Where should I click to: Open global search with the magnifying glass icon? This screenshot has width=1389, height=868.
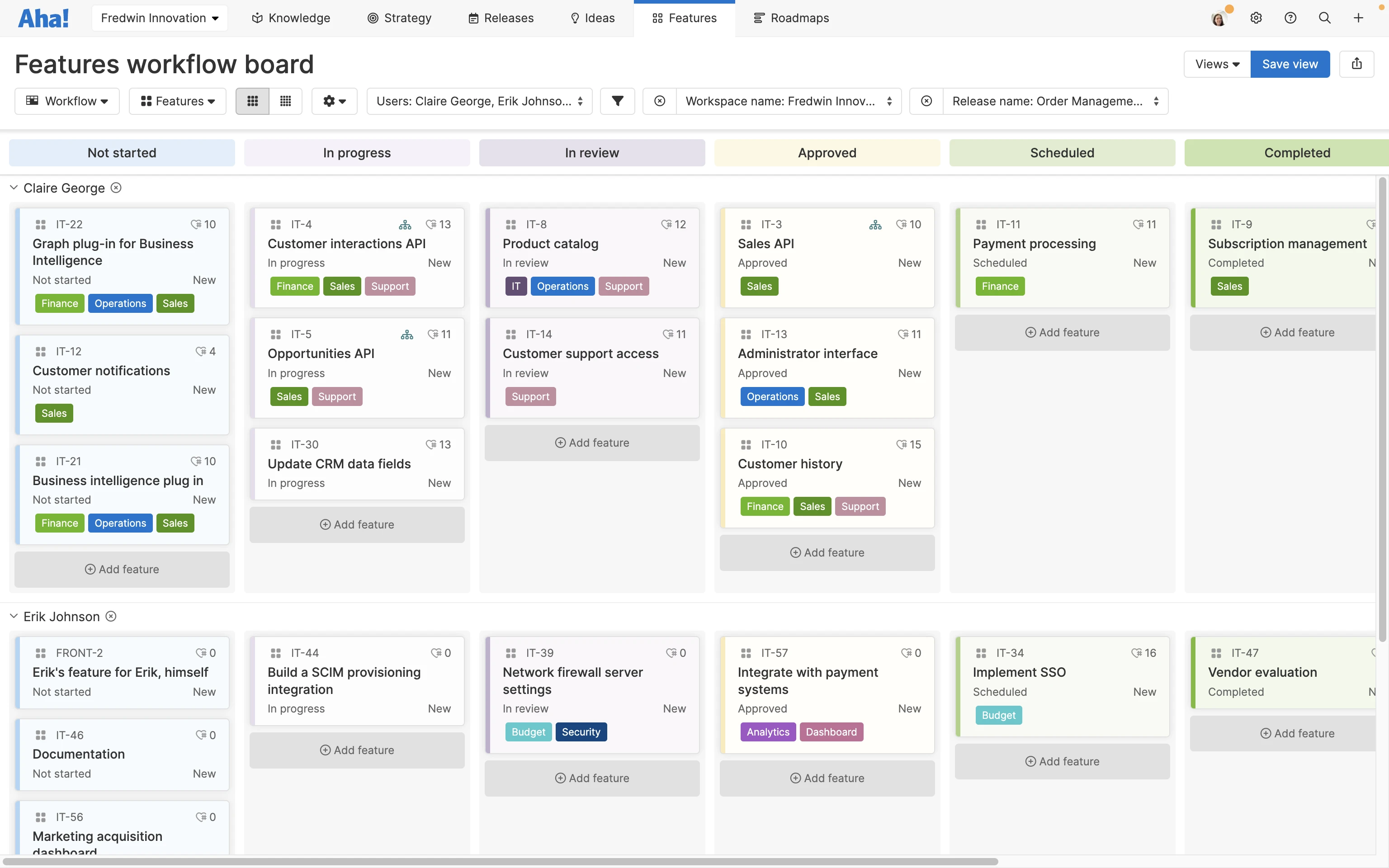click(x=1325, y=18)
